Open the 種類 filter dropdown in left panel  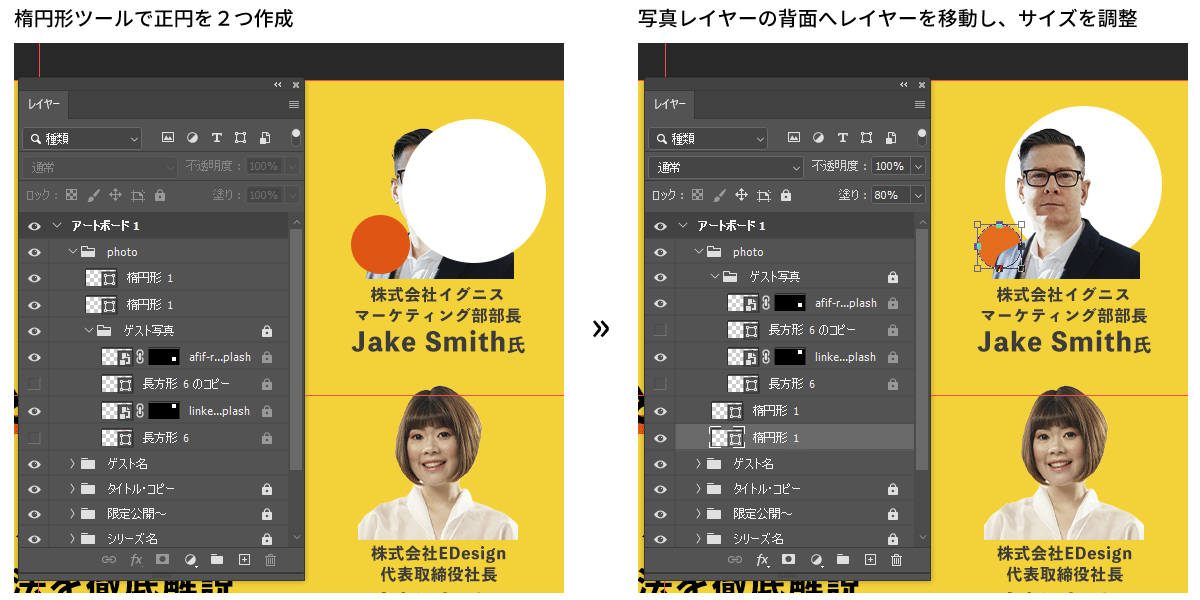[82, 139]
